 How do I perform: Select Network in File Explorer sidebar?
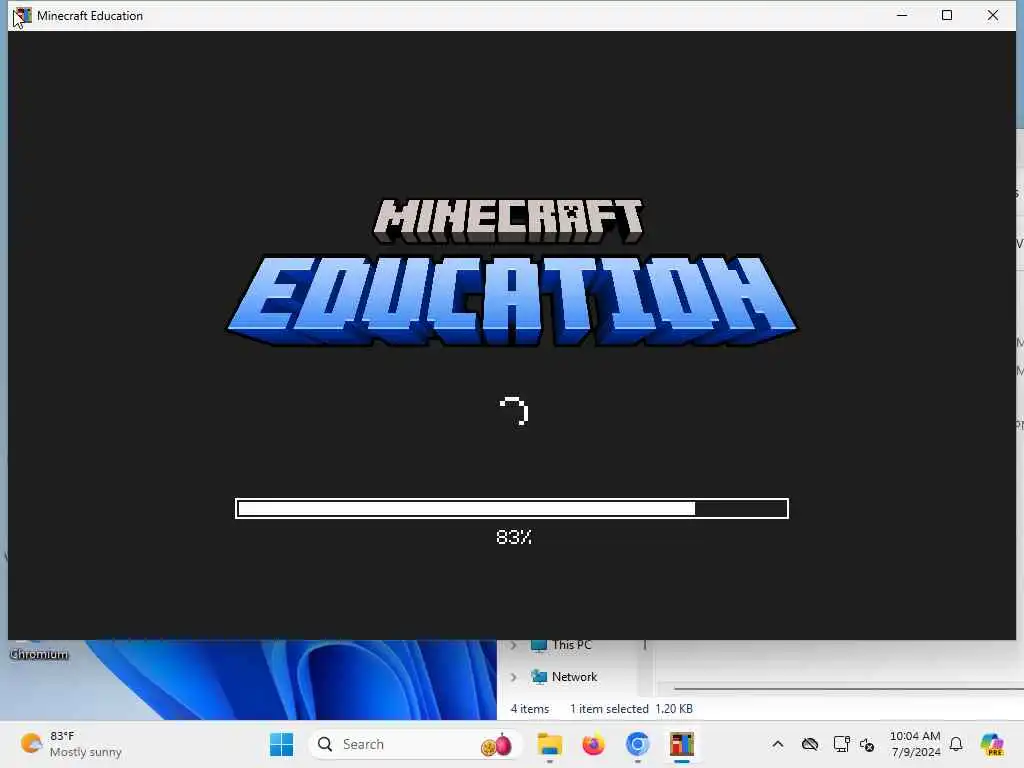coord(564,677)
